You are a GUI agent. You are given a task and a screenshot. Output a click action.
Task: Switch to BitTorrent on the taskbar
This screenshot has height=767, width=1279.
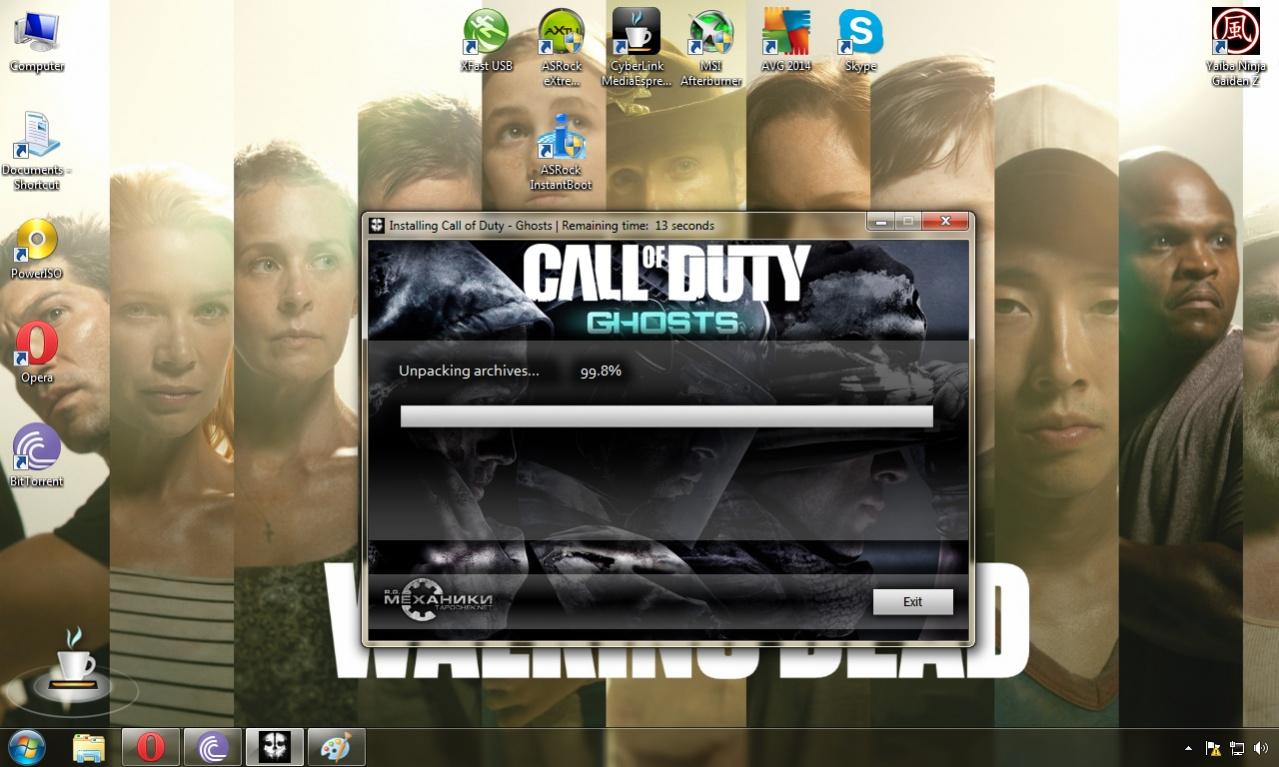(213, 747)
